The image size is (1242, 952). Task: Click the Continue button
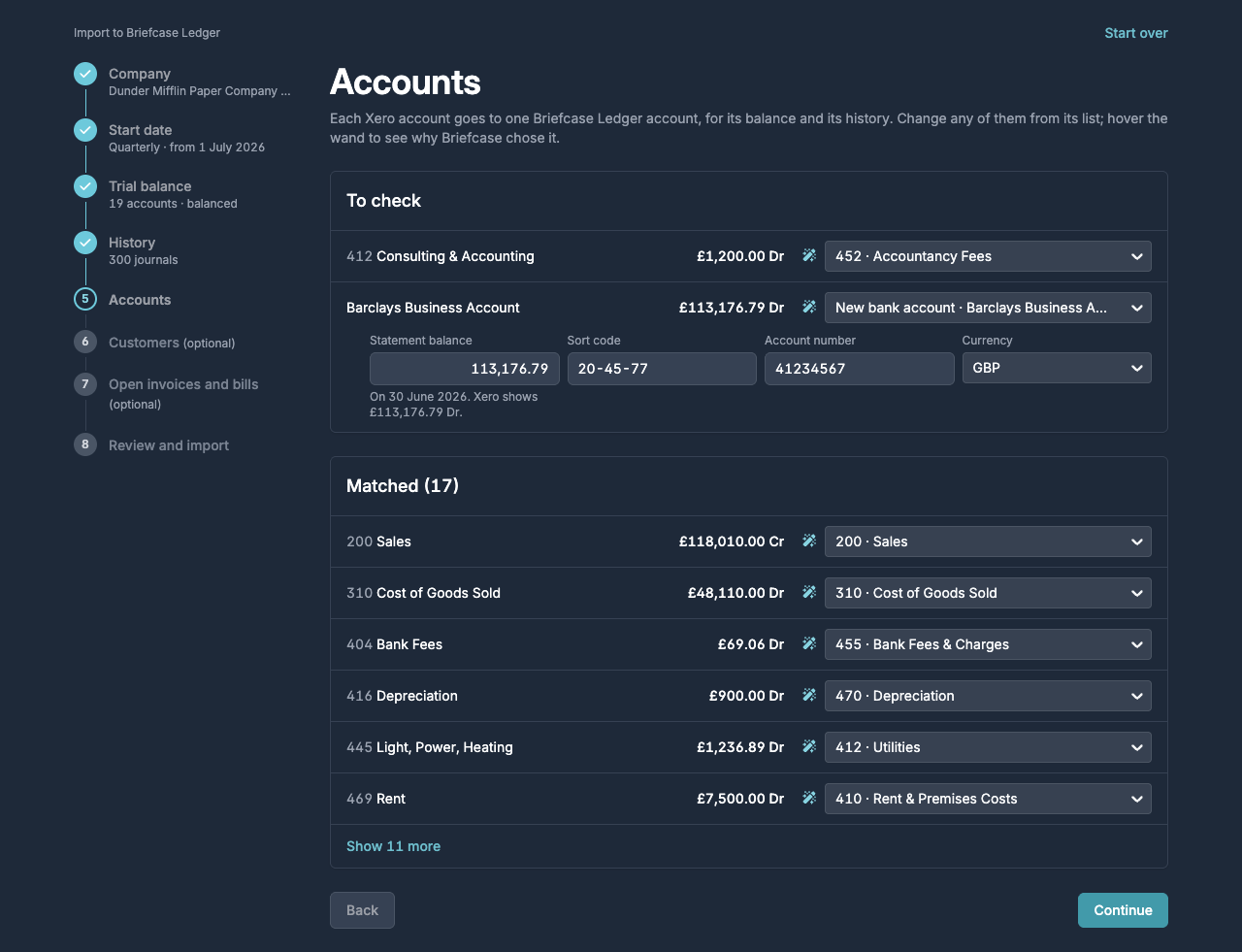[x=1123, y=910]
